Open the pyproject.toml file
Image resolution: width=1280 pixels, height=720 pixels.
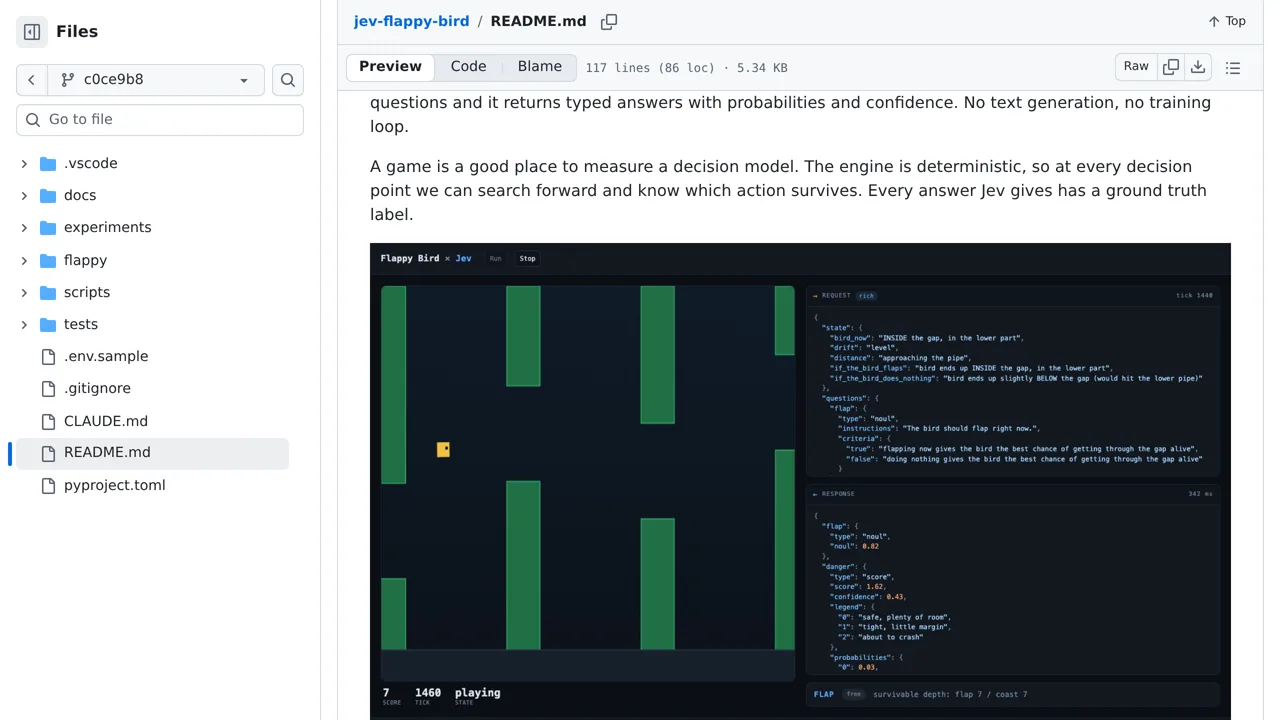114,485
